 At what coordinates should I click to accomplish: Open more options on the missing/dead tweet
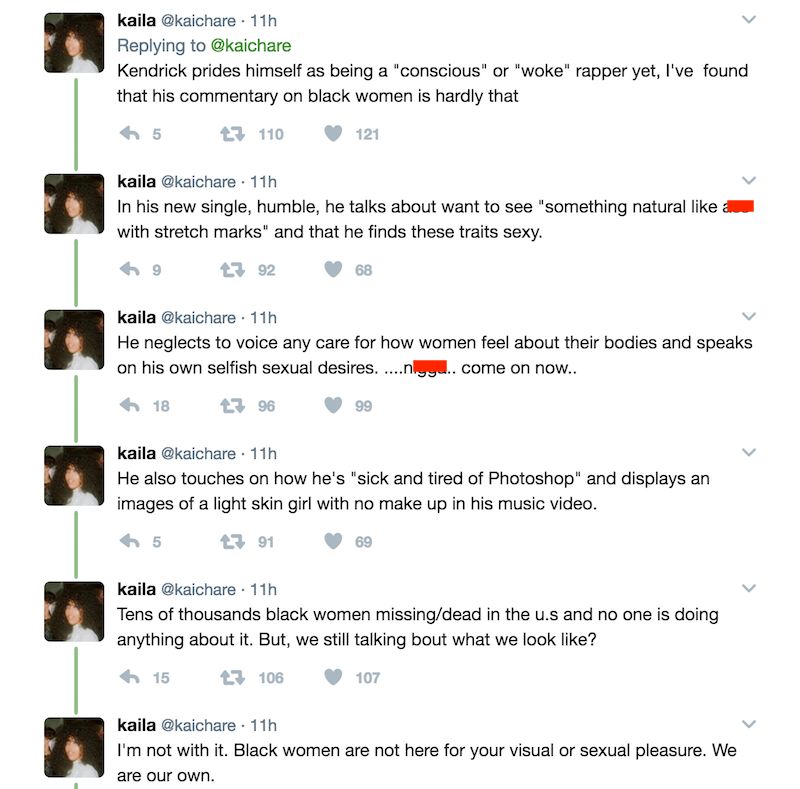click(x=748, y=589)
